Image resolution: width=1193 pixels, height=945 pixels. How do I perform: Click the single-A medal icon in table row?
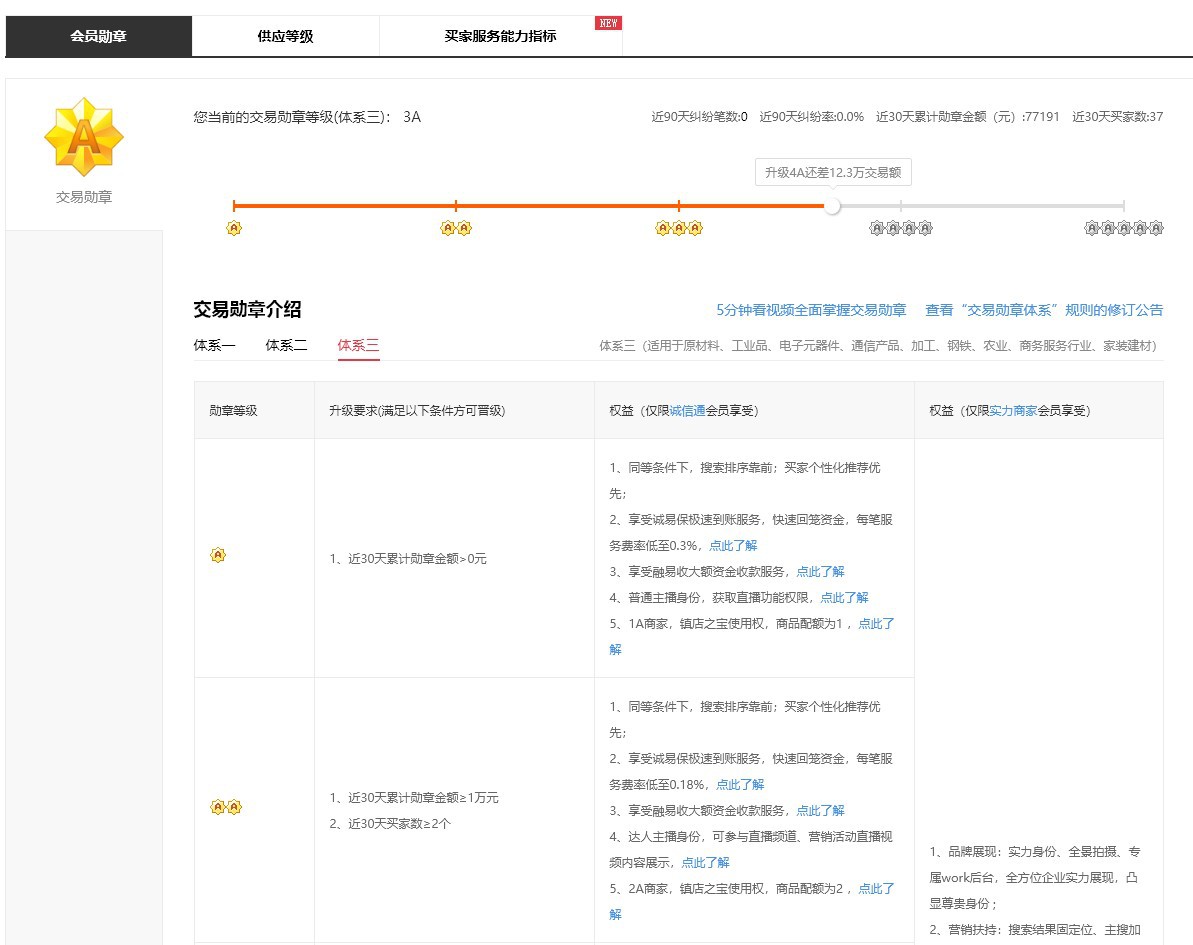[218, 555]
